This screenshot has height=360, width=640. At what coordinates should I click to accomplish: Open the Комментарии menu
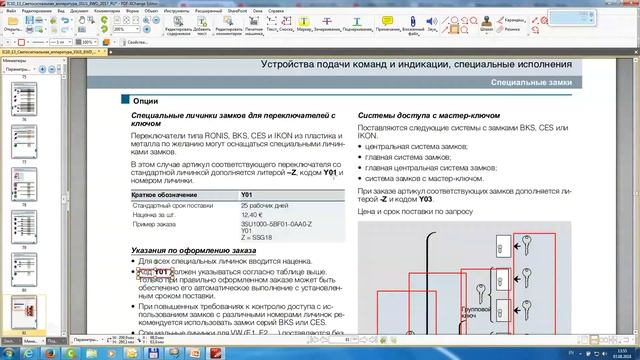tap(107, 11)
